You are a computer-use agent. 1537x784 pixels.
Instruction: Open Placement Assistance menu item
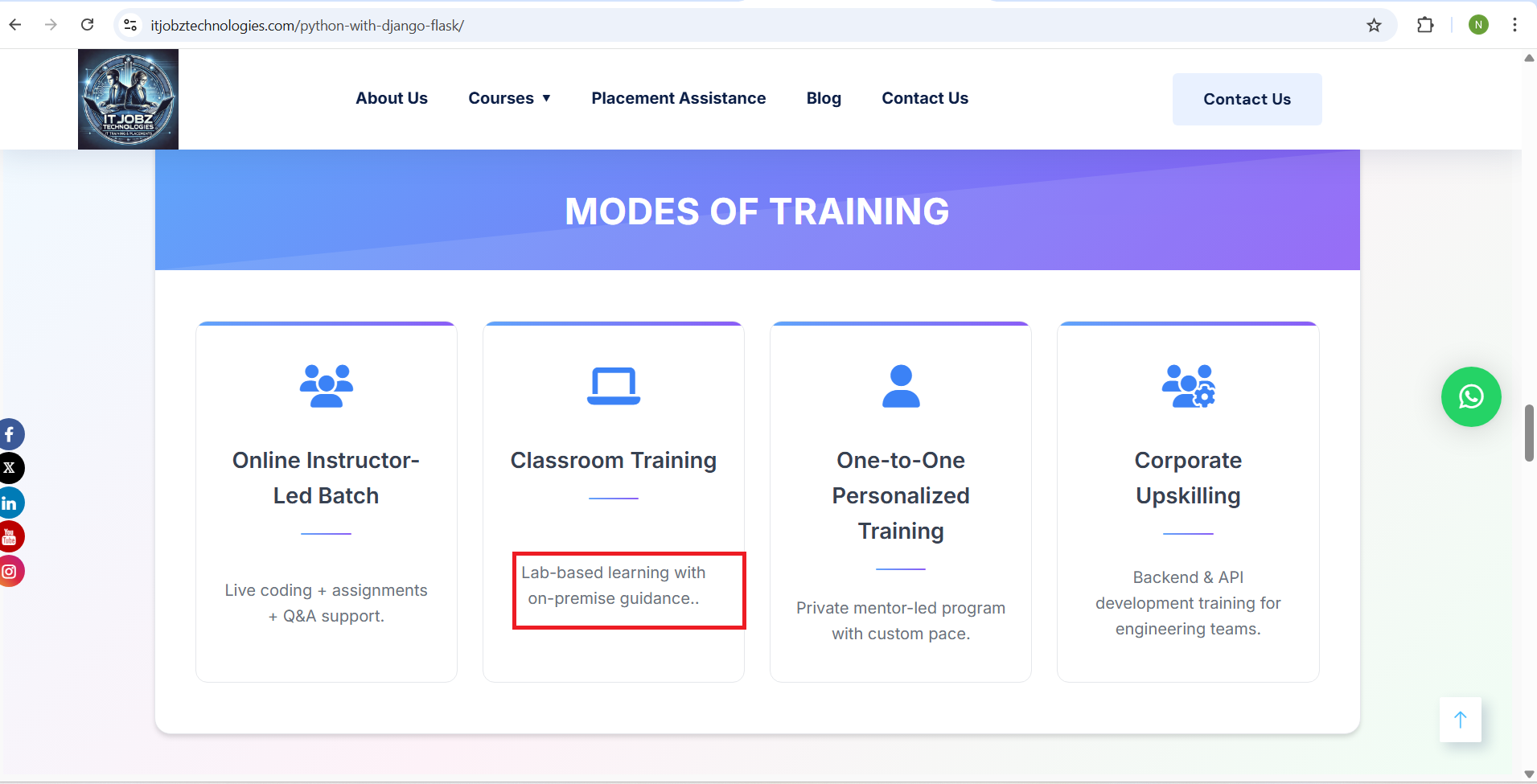click(x=678, y=98)
